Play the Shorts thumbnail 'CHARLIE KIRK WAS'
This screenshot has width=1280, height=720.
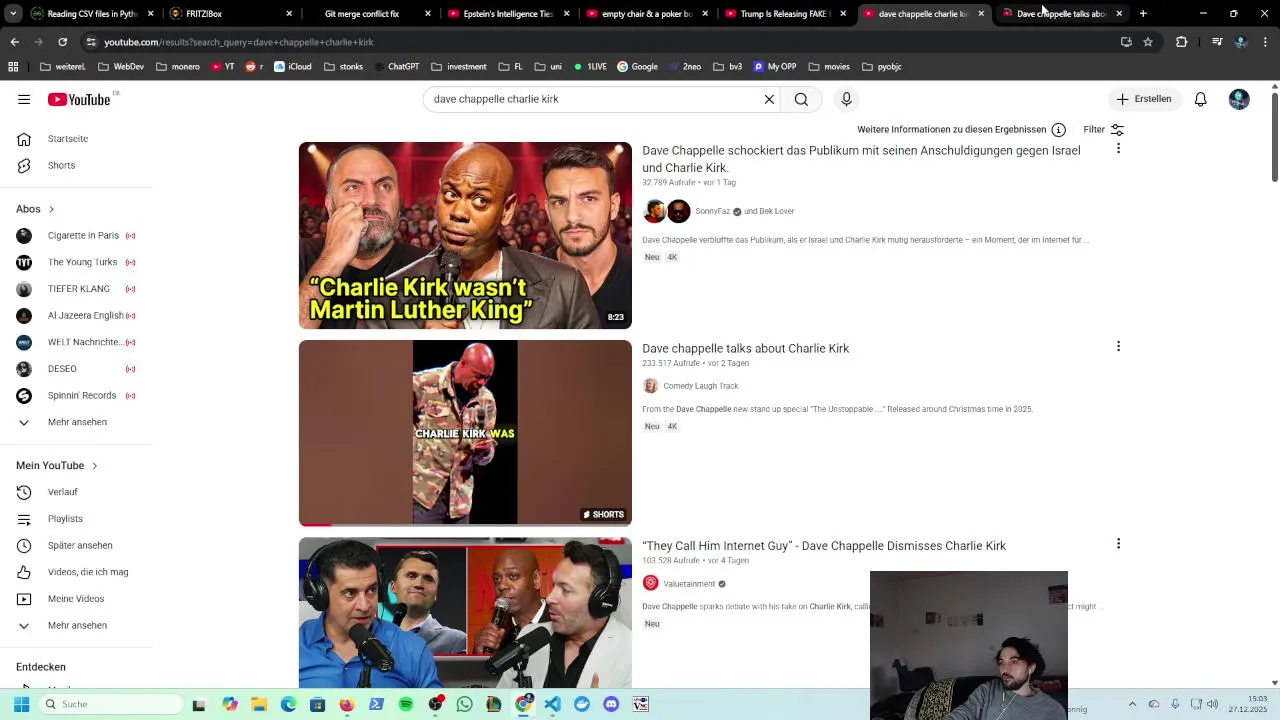point(465,433)
